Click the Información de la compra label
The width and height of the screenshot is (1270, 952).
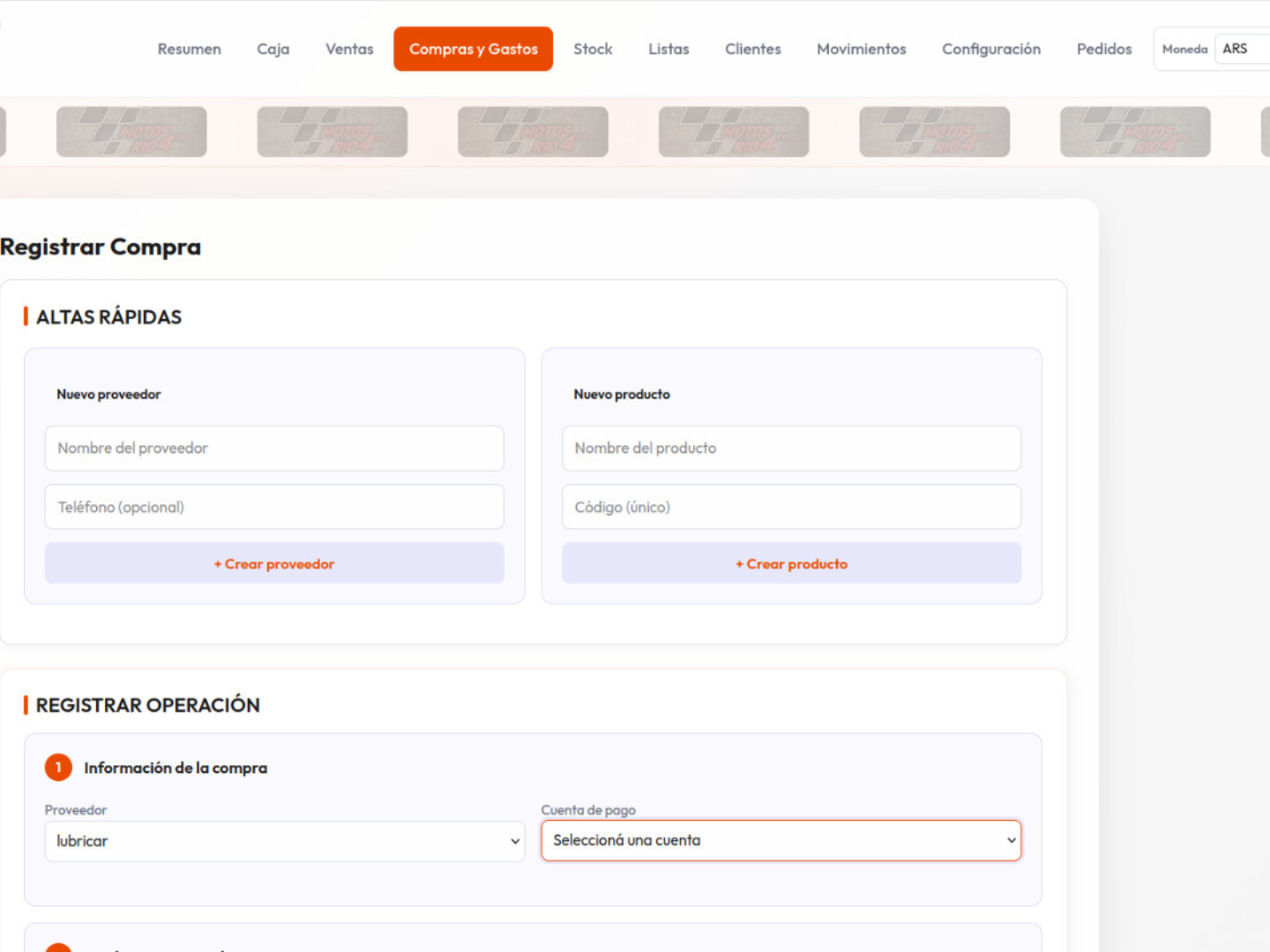[176, 768]
